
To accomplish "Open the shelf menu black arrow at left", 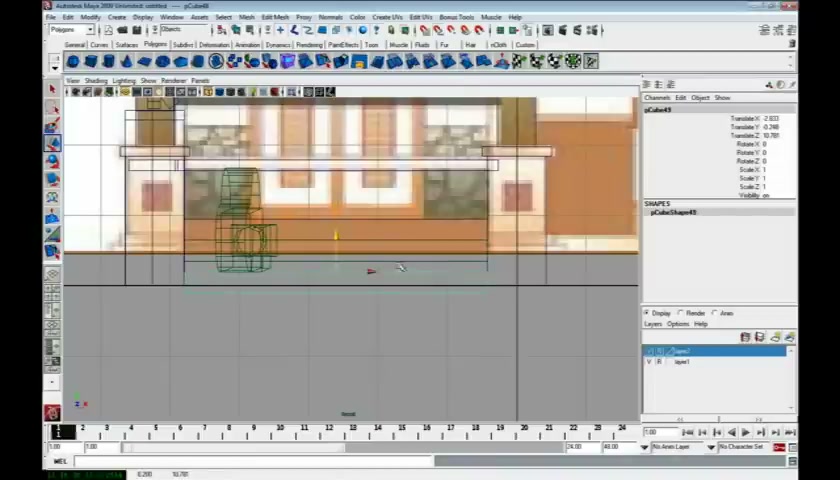I will coord(55,69).
